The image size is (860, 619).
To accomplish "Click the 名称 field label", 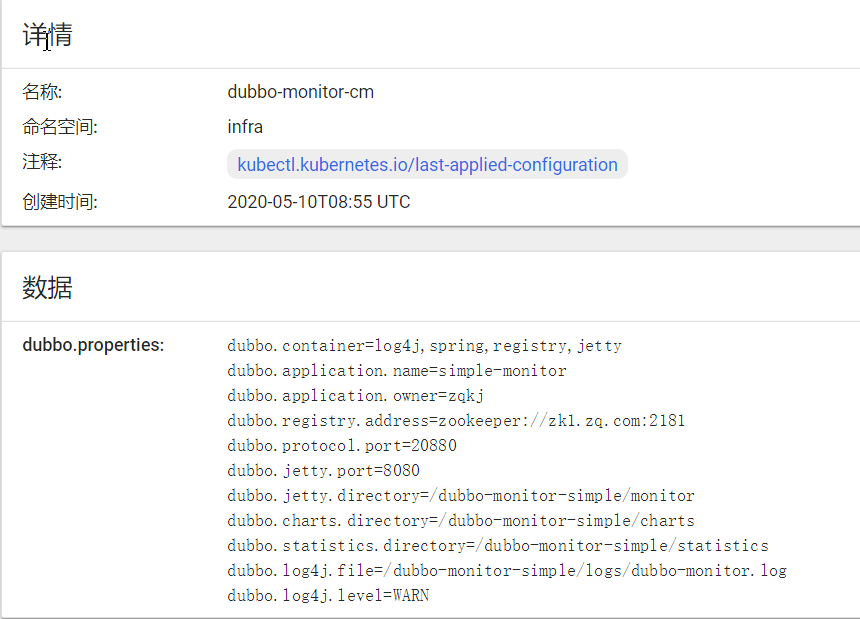I will coord(42,92).
